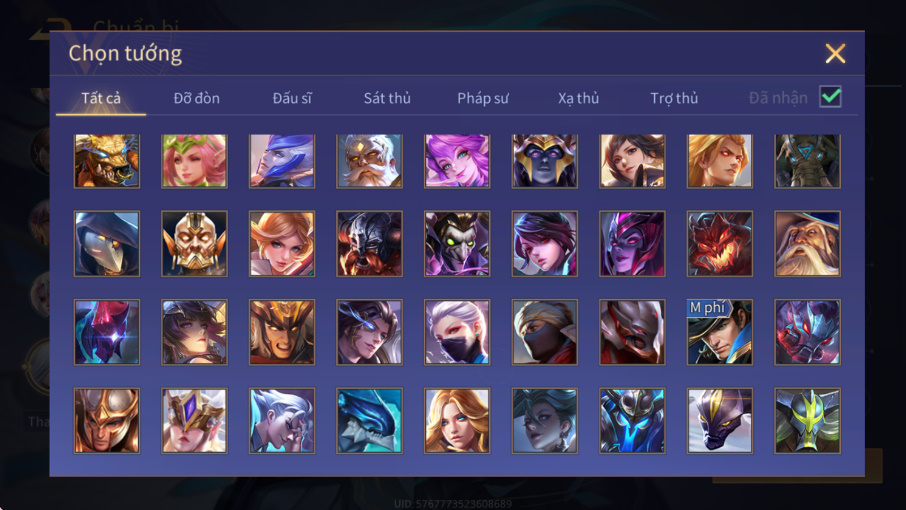Pick the pink-haired elf with green crown

click(194, 161)
